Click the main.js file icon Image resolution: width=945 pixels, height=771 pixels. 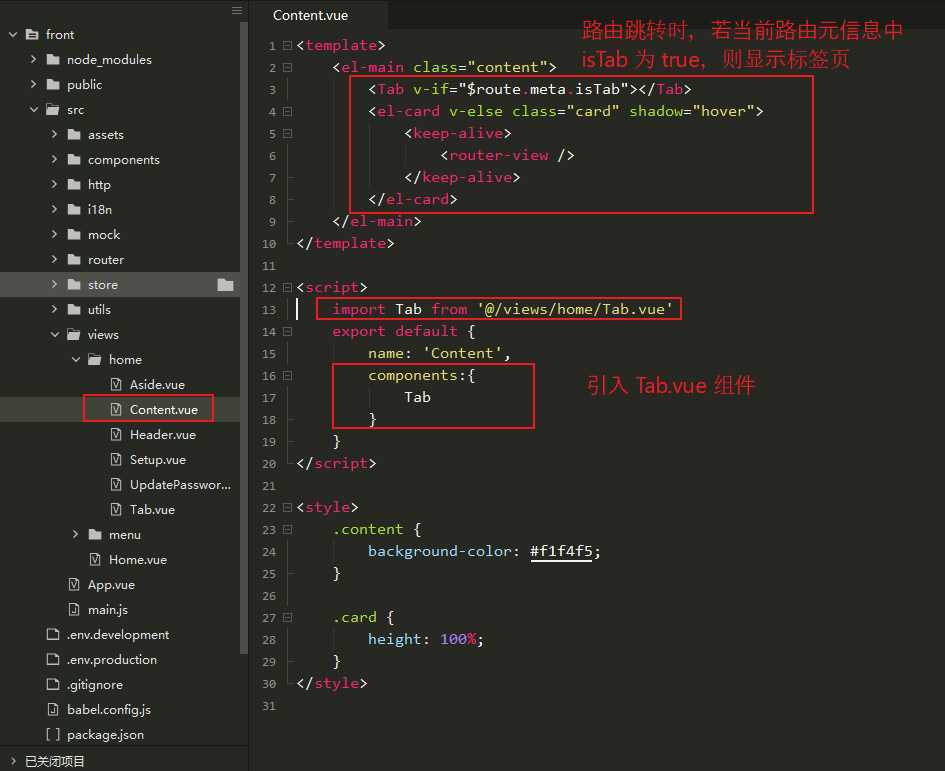point(74,609)
